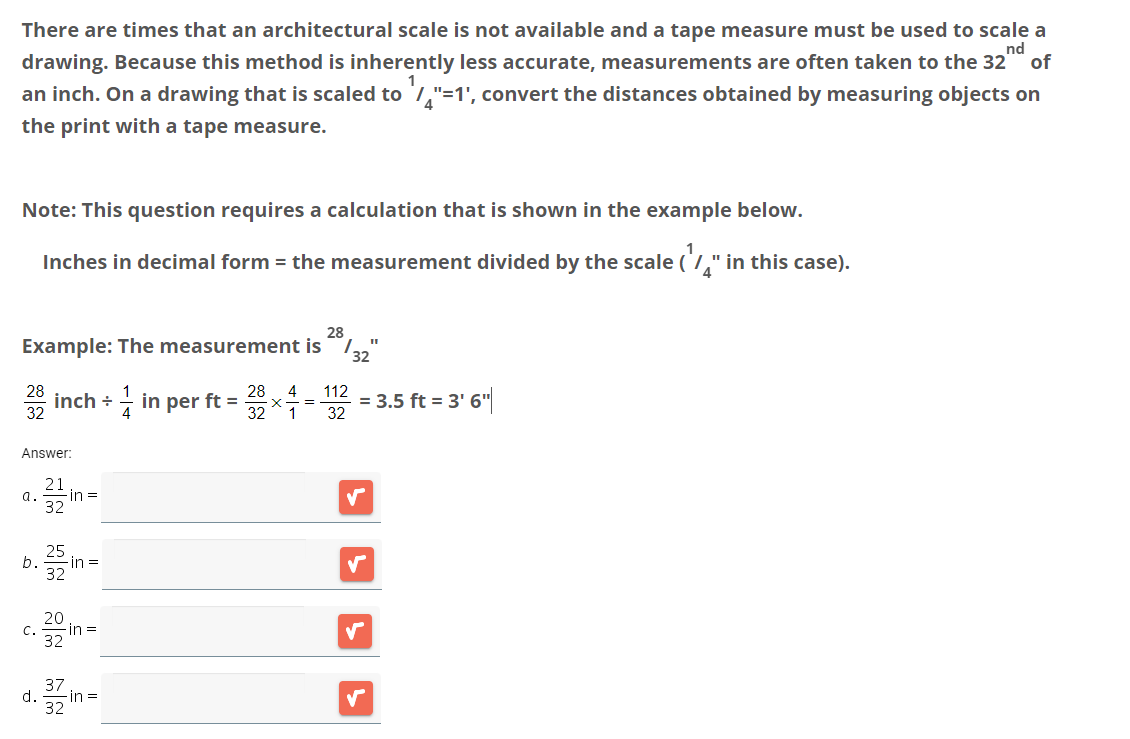Click 'Example: The measurement is' text
1130x739 pixels.
172,346
